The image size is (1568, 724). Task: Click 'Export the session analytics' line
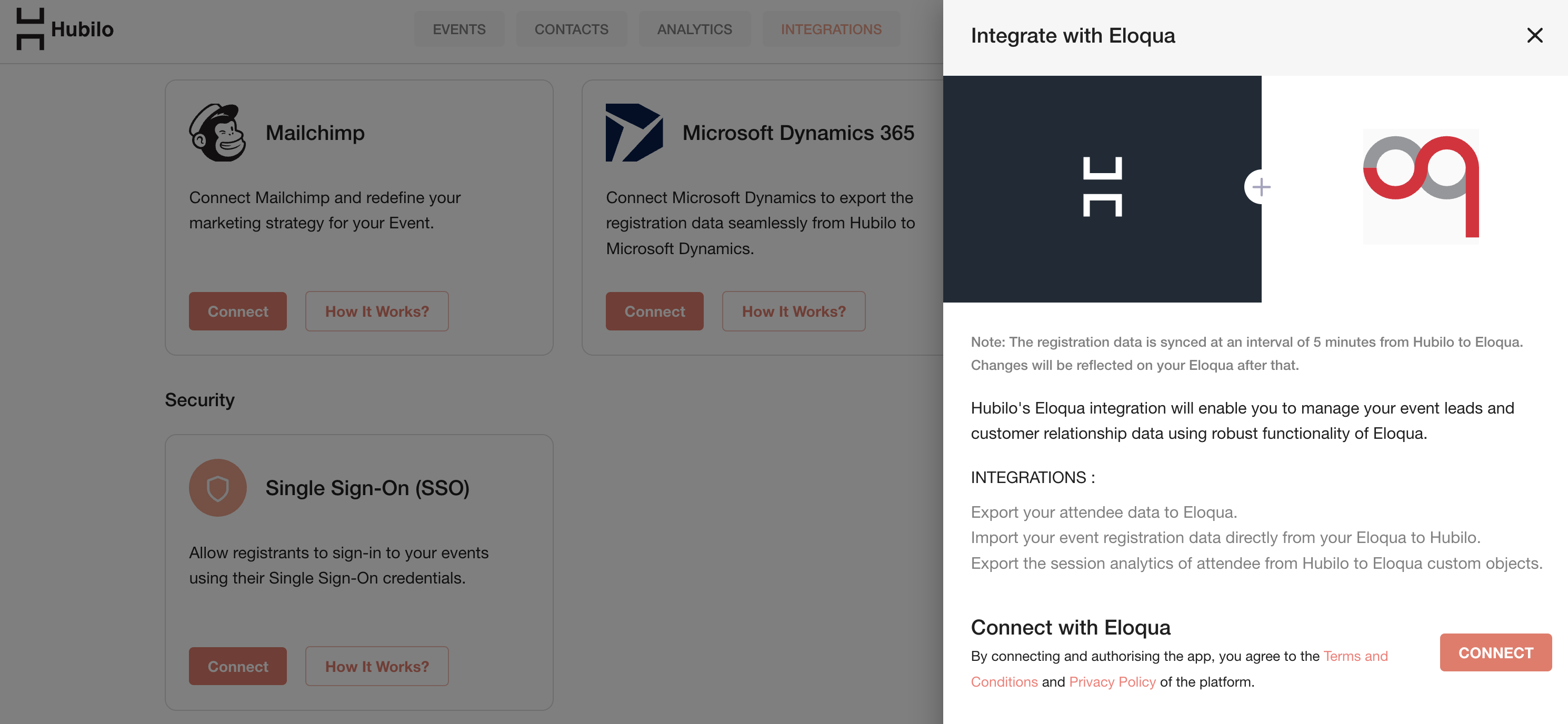pos(1256,563)
